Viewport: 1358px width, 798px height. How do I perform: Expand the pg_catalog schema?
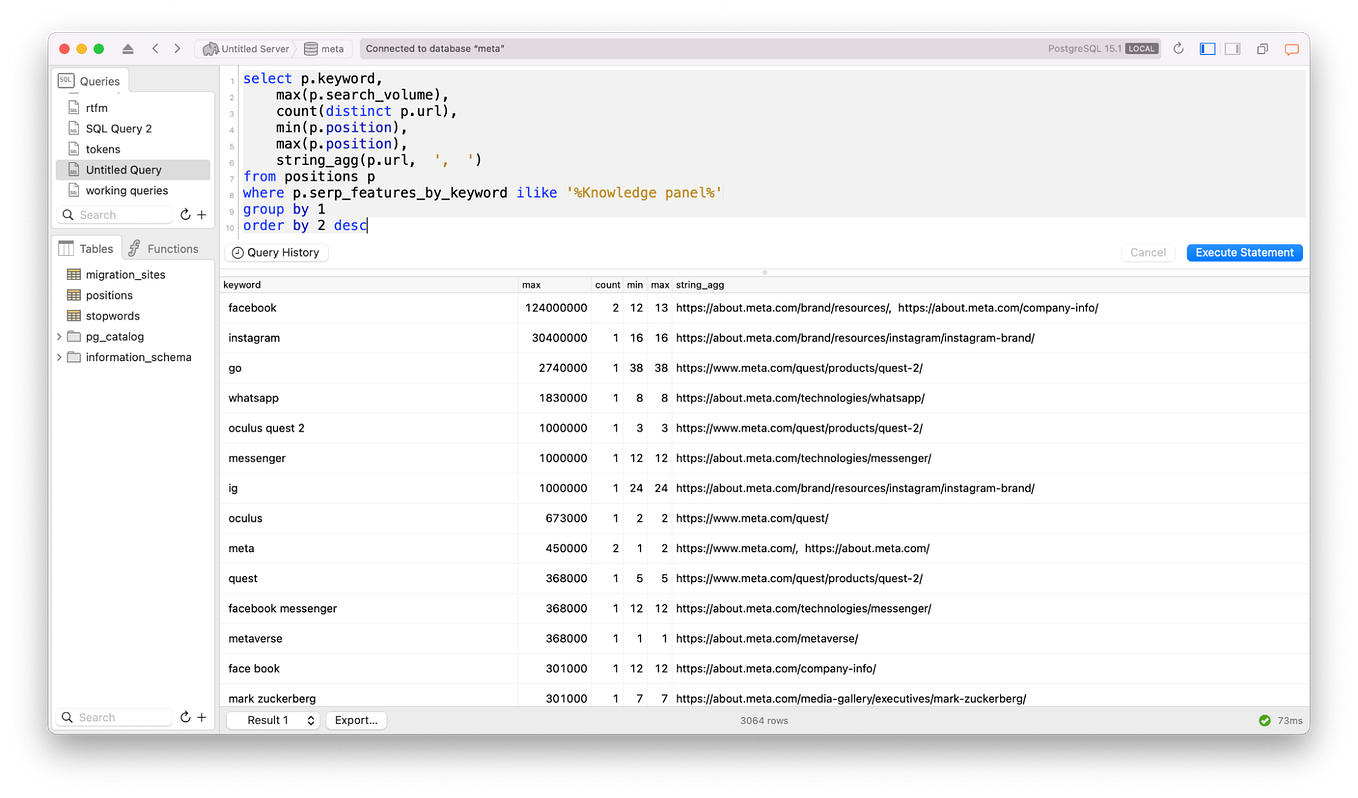[x=59, y=337]
